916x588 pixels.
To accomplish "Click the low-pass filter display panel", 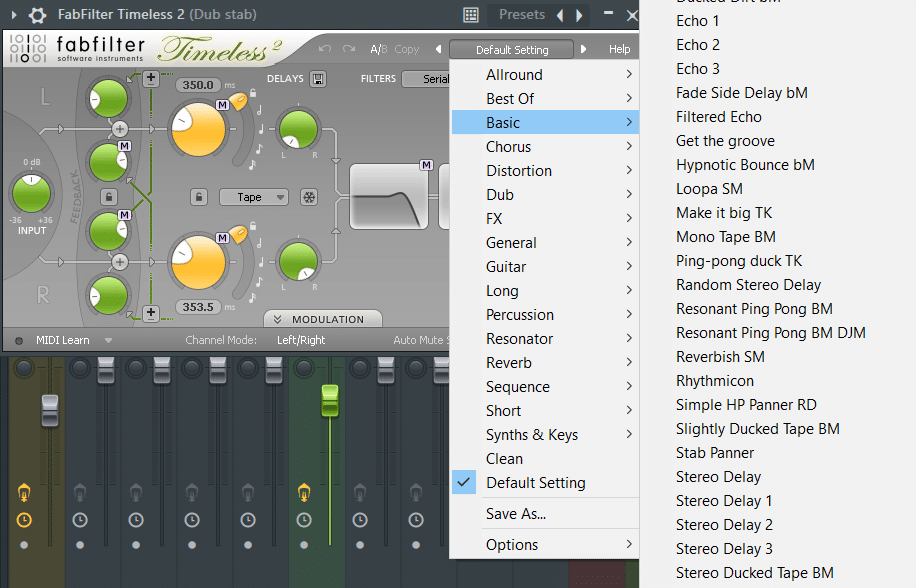I will click(388, 197).
